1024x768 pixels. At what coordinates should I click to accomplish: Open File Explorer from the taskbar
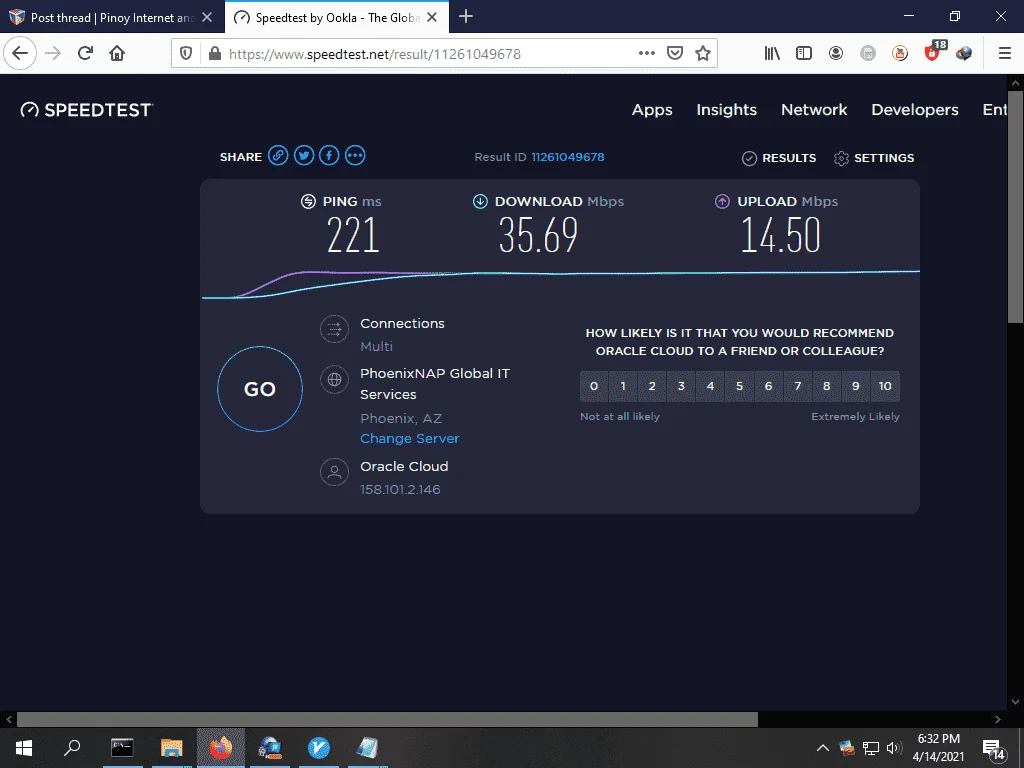coord(171,748)
